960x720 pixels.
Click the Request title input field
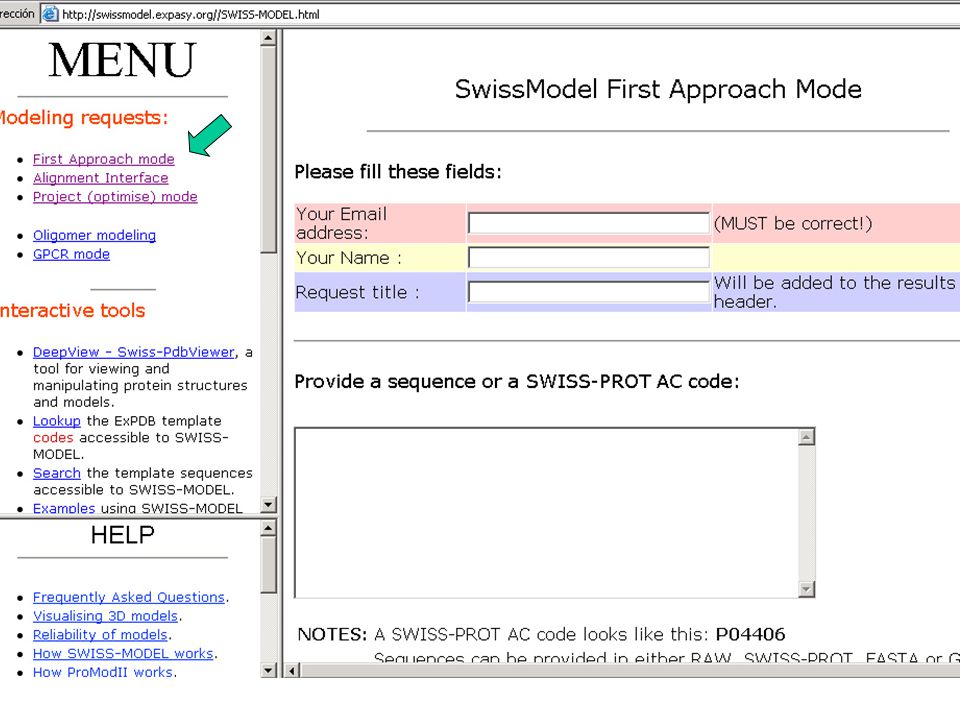click(588, 292)
